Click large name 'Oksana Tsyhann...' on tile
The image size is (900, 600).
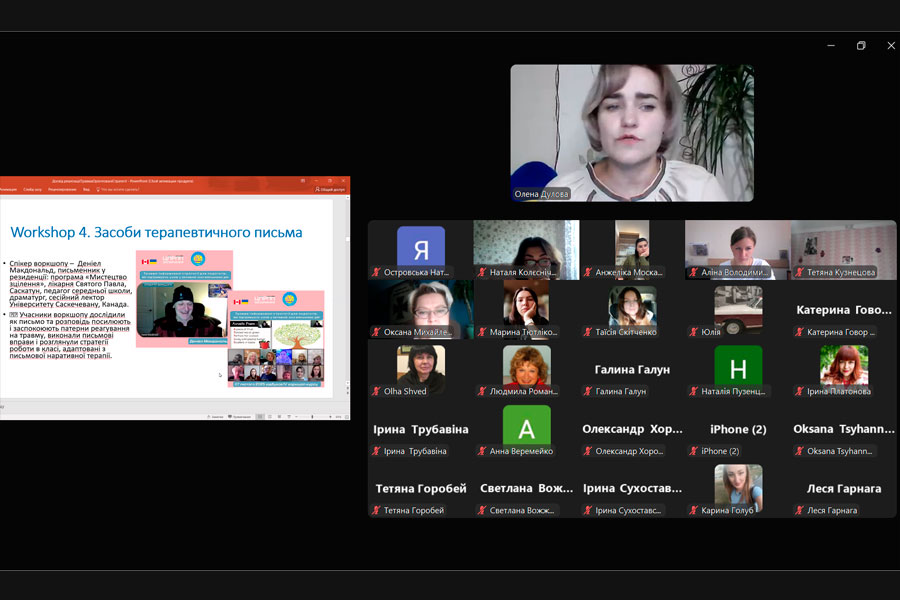tap(843, 429)
